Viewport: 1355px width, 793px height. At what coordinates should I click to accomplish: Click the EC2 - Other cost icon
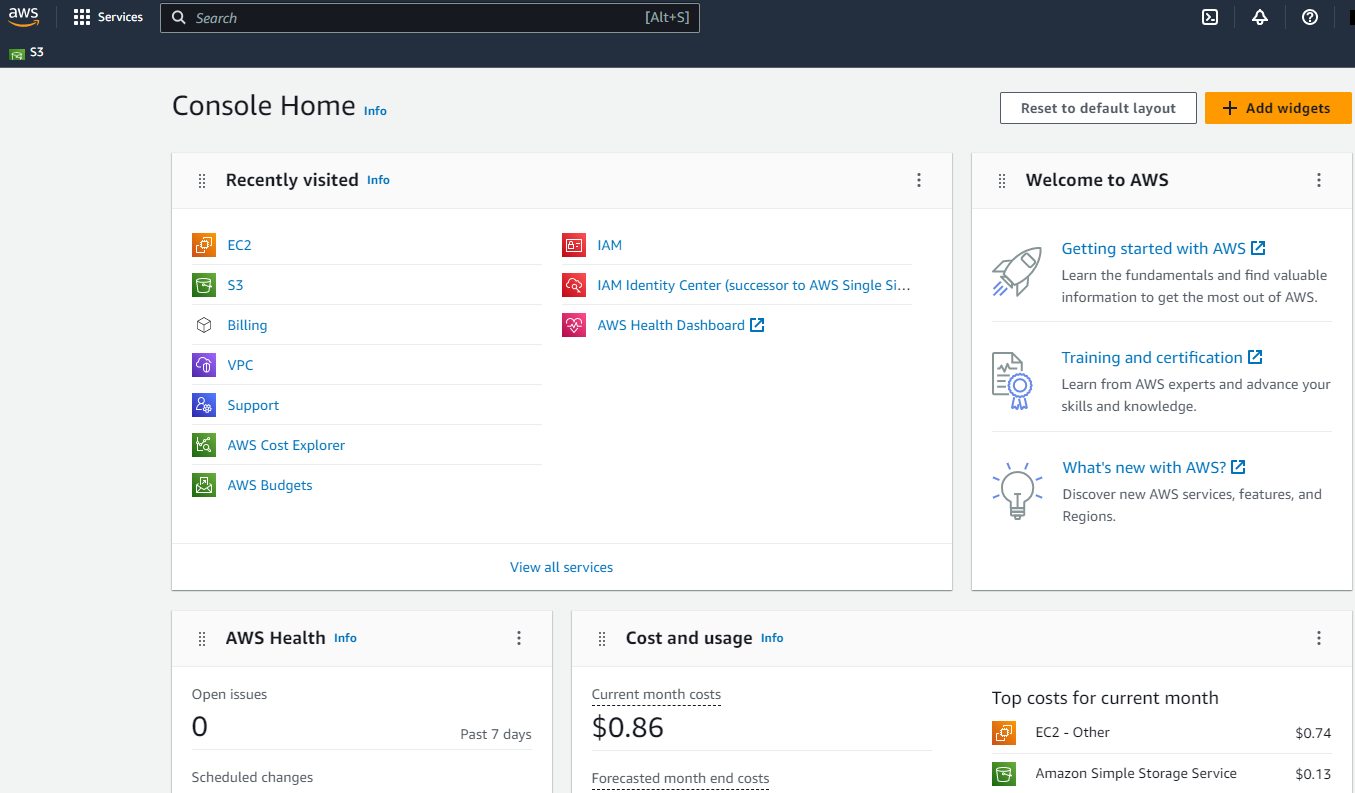[x=1004, y=733]
